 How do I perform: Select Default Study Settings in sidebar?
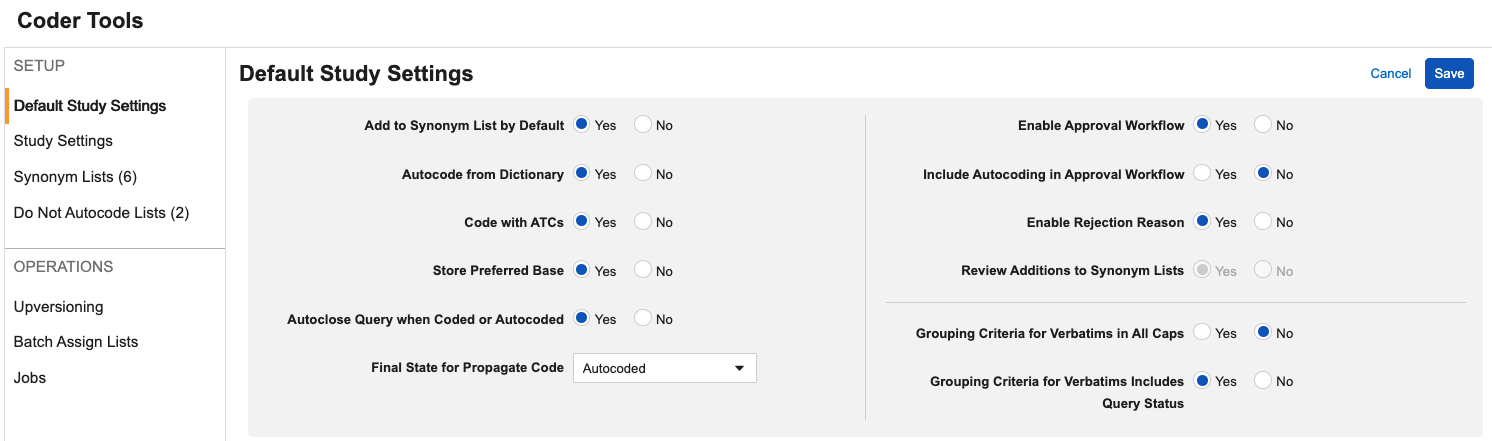pos(90,106)
